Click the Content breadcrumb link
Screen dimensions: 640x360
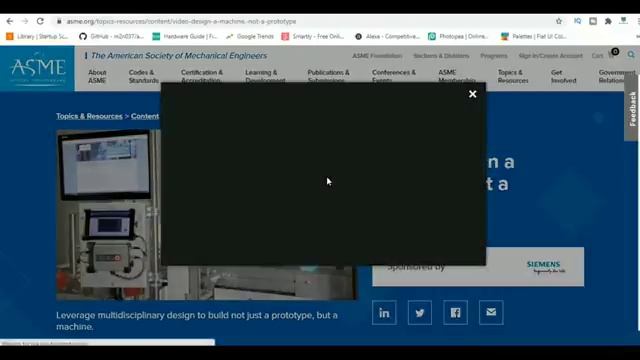tap(145, 116)
